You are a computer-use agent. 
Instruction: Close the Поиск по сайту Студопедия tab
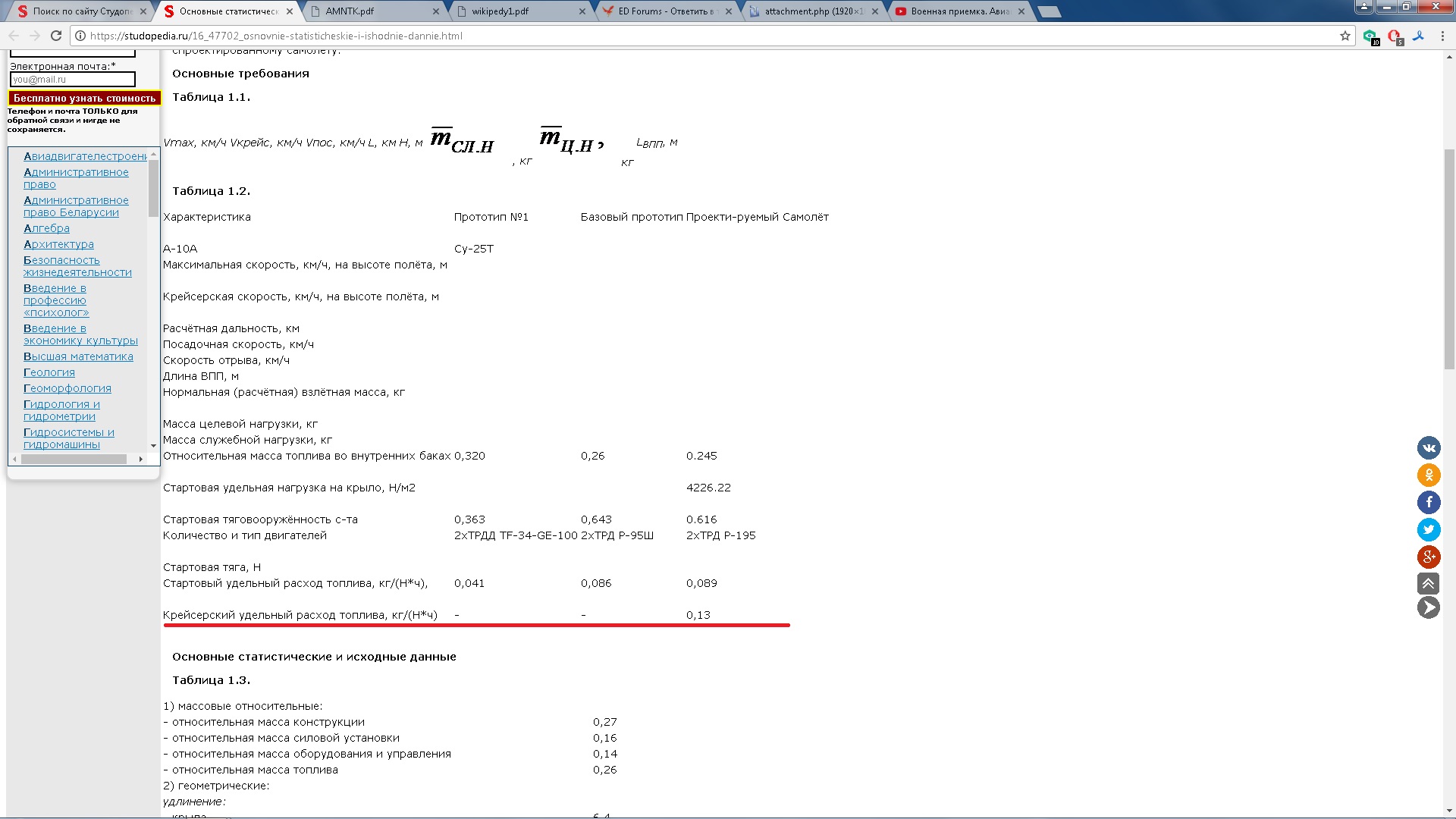[x=143, y=11]
